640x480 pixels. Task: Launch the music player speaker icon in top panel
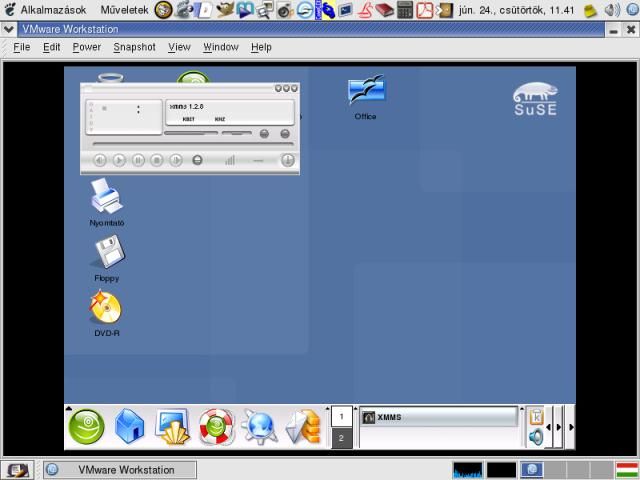point(285,10)
